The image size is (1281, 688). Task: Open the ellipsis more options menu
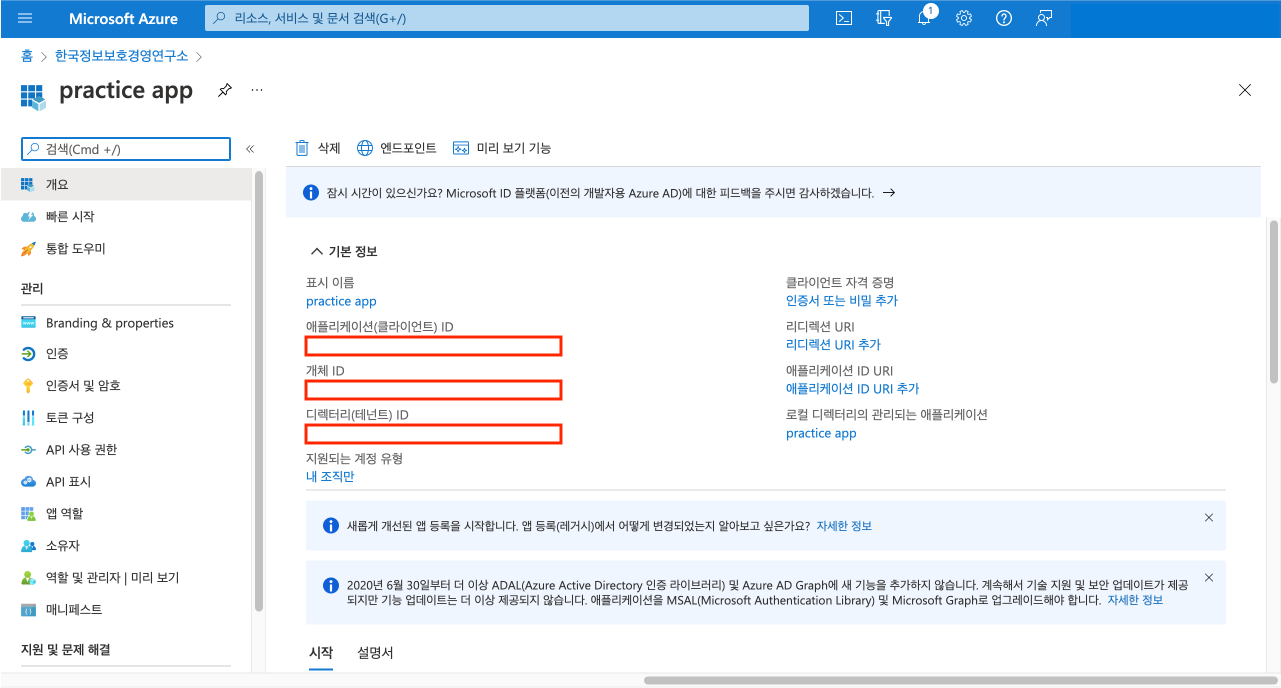(257, 90)
